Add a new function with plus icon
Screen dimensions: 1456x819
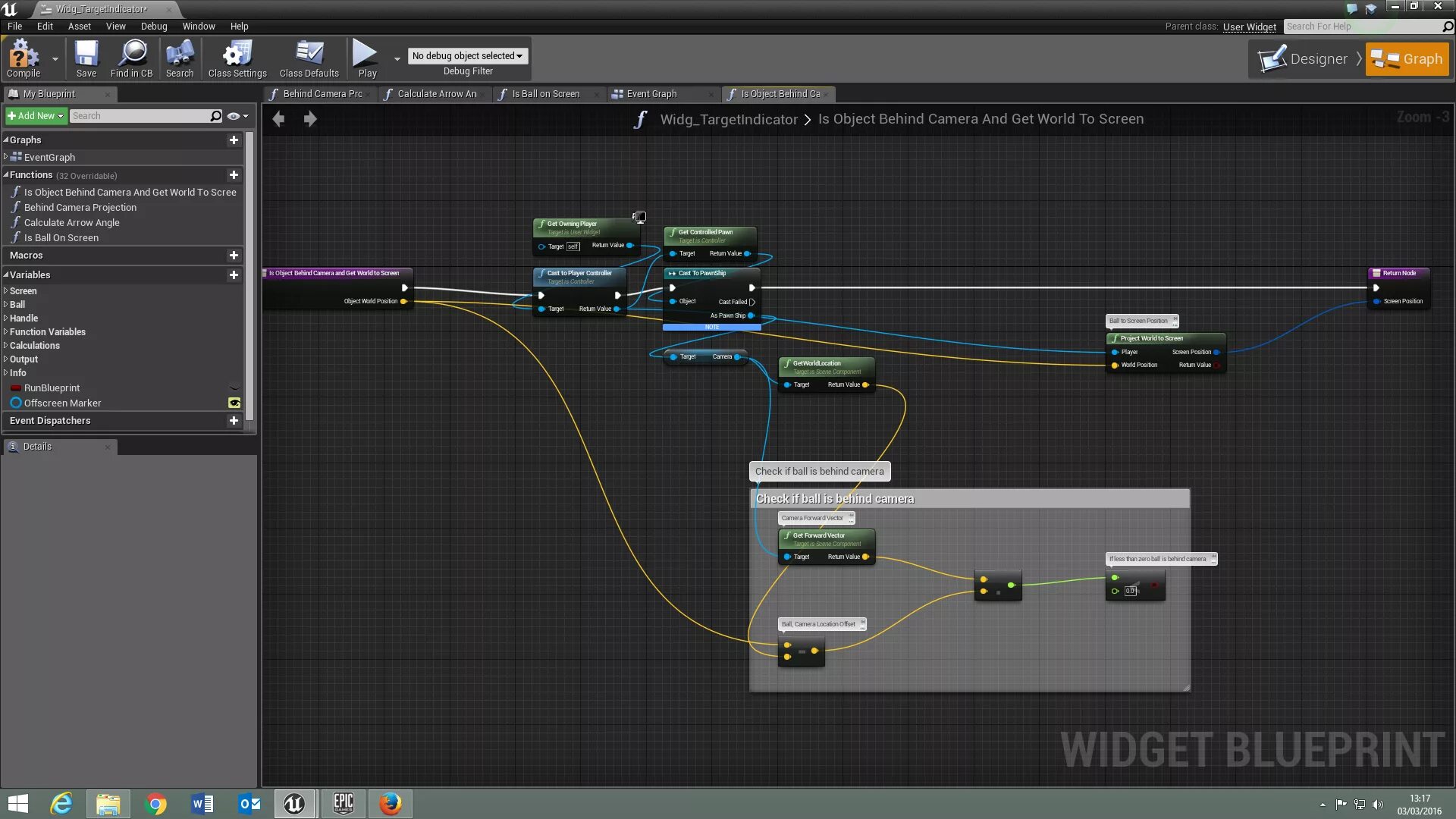tap(234, 174)
